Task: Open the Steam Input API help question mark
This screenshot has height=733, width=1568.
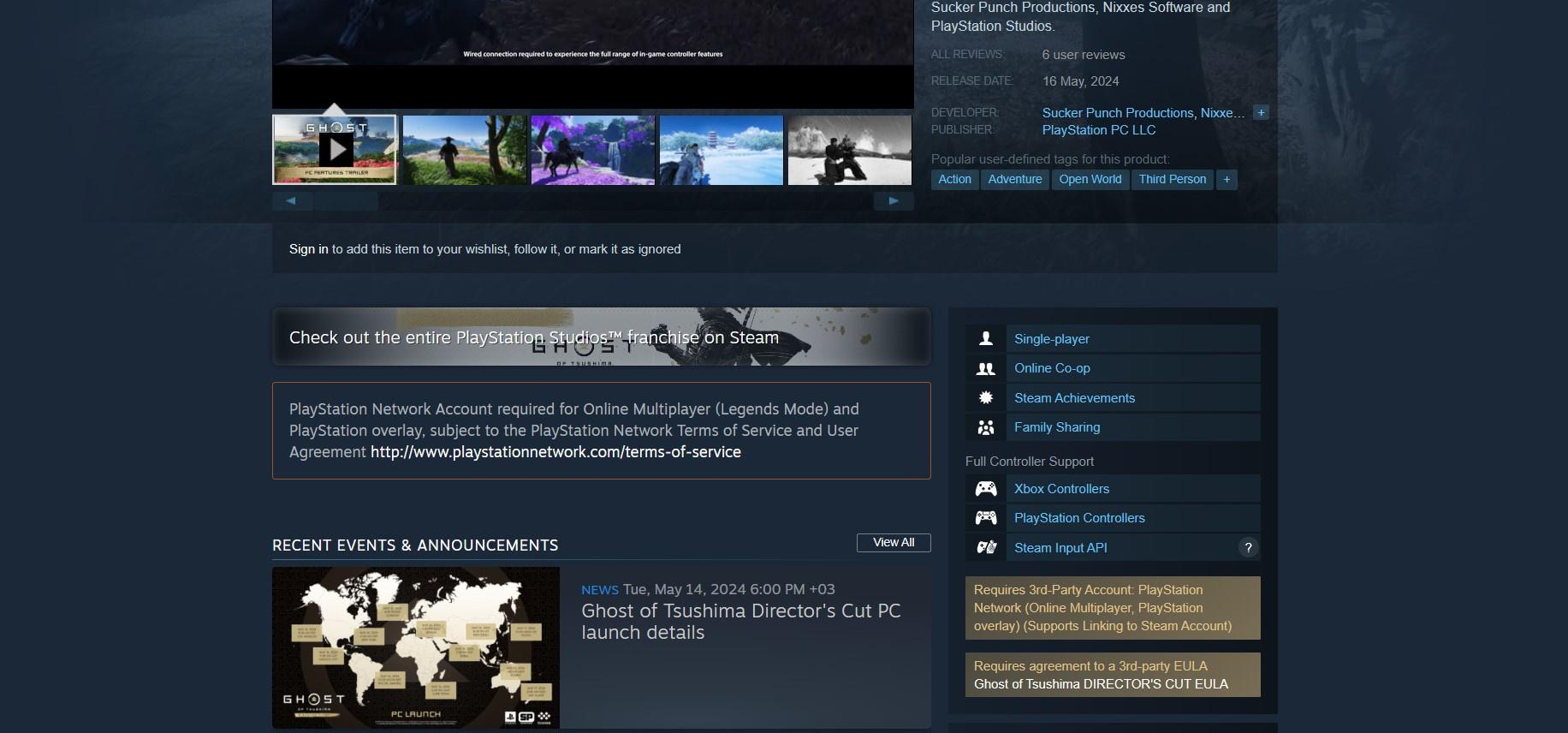Action: coord(1248,548)
